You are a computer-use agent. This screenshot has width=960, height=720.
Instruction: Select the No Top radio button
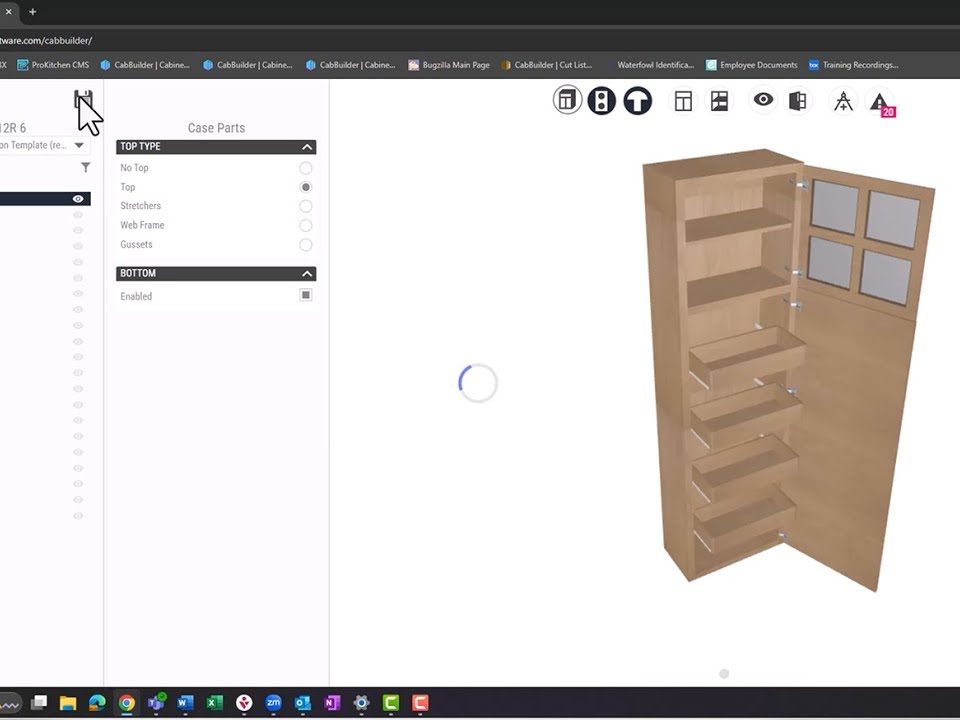[305, 167]
